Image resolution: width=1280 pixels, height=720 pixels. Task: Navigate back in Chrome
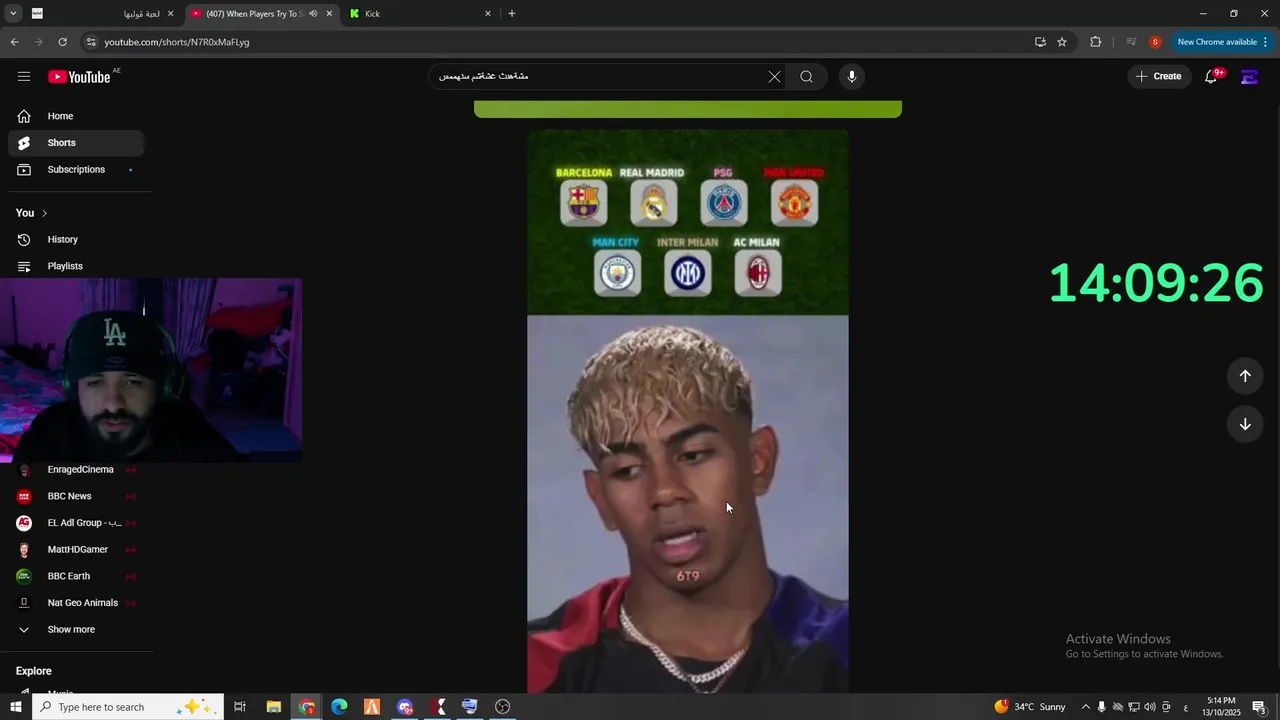[14, 42]
